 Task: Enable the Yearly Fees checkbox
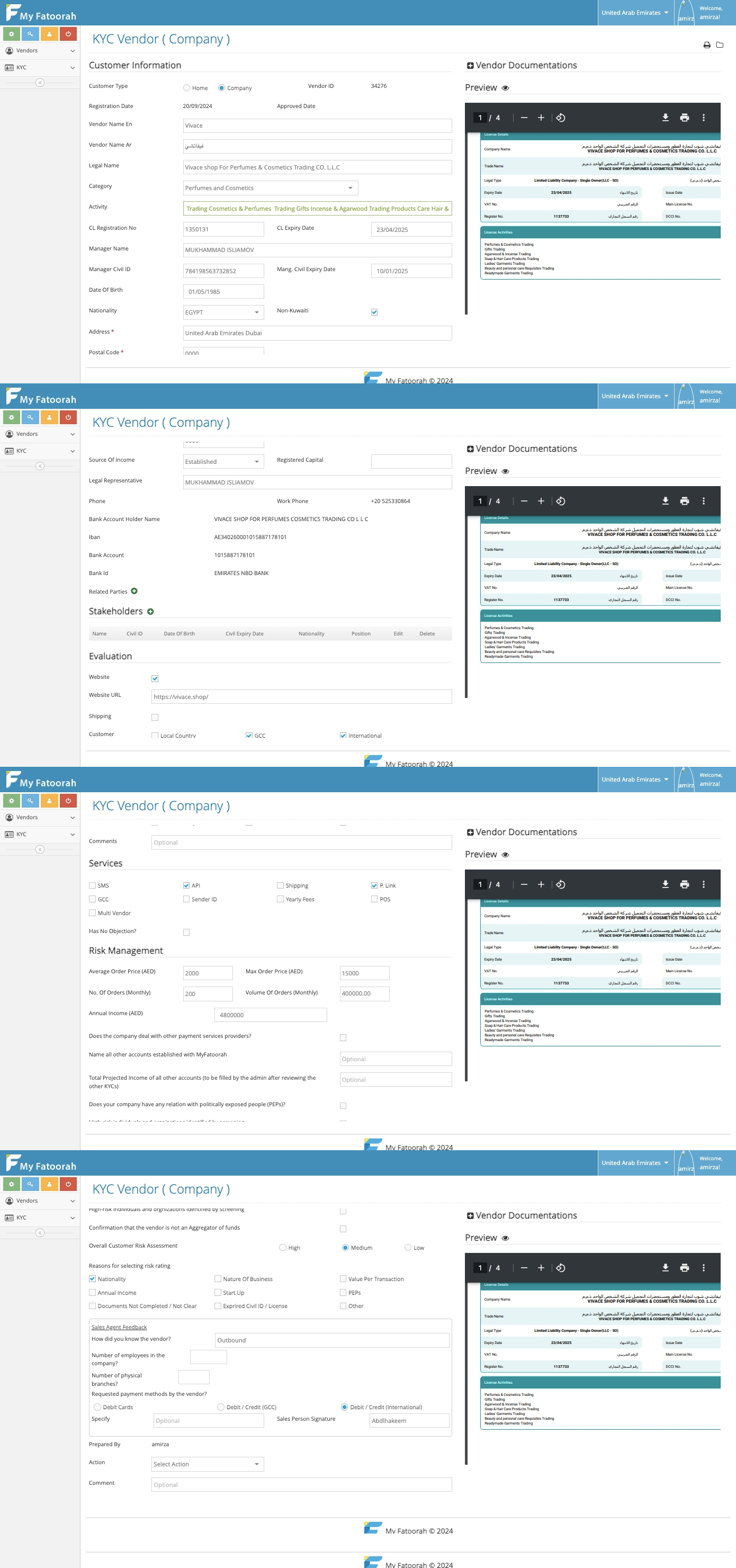coord(280,899)
